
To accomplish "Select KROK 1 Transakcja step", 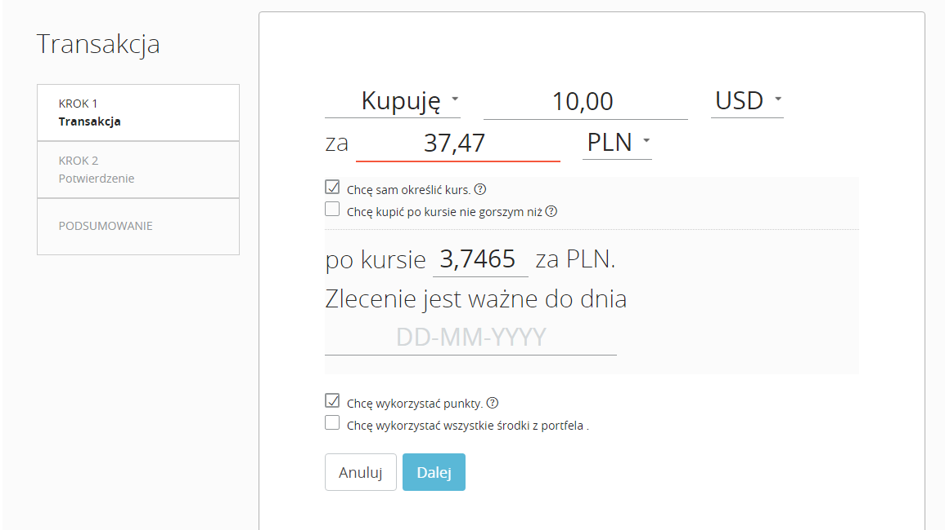I will [138, 113].
